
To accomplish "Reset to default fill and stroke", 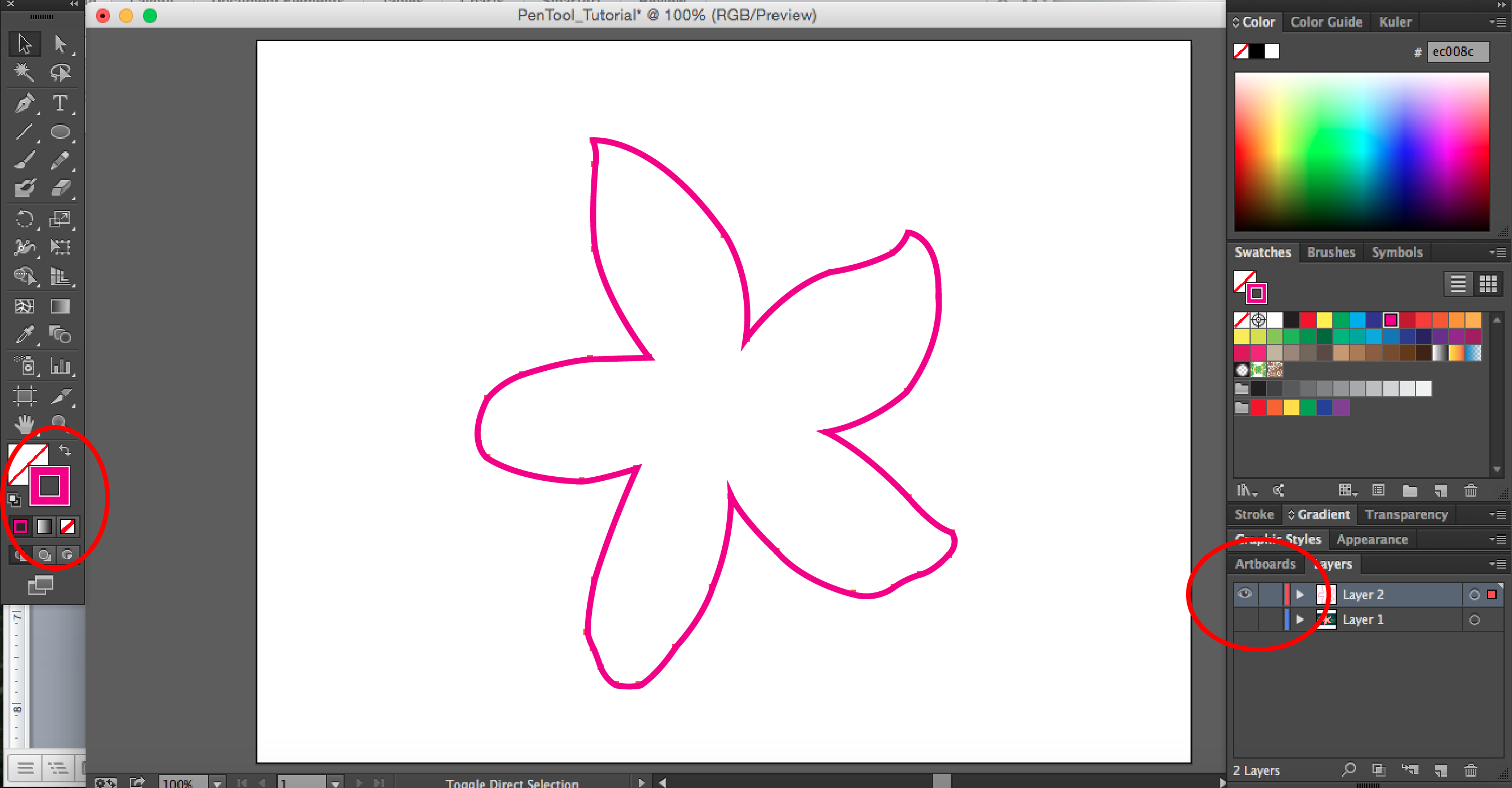I will click(14, 500).
